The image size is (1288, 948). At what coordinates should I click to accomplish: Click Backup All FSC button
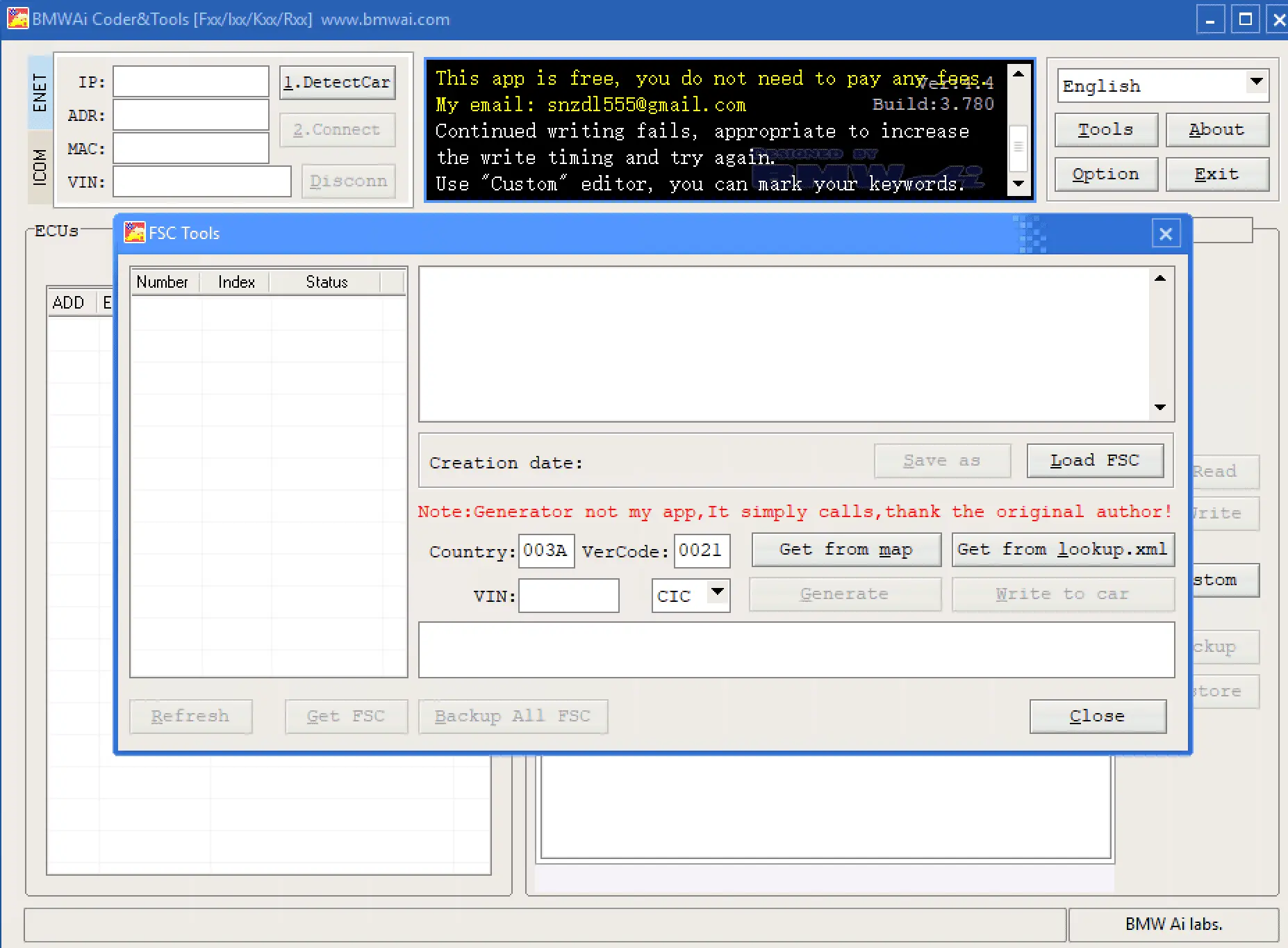coord(513,717)
